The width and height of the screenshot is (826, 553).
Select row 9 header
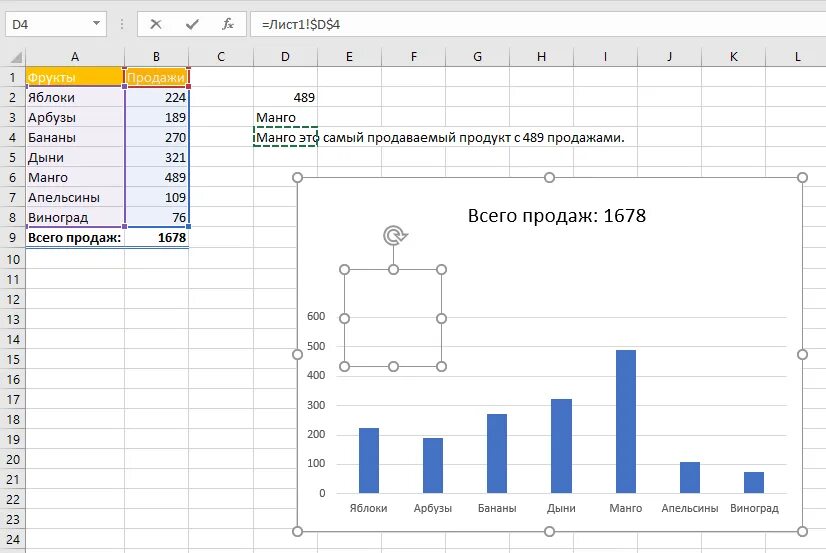click(x=13, y=238)
